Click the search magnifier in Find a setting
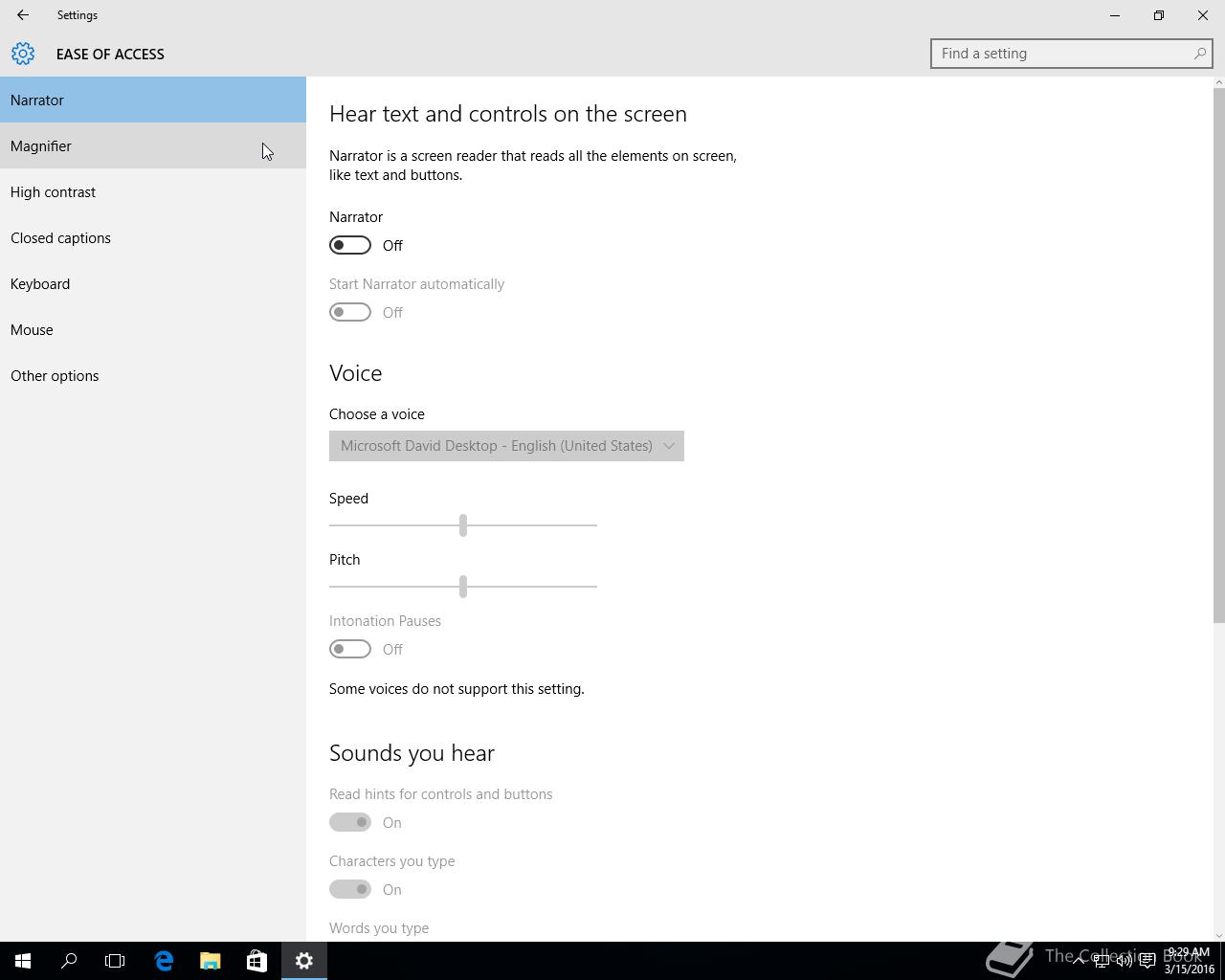 tap(1199, 54)
